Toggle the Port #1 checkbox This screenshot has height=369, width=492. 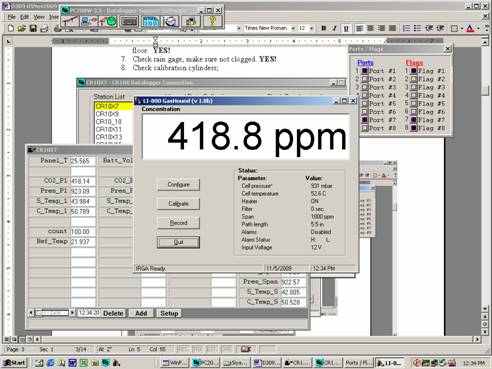(x=365, y=71)
